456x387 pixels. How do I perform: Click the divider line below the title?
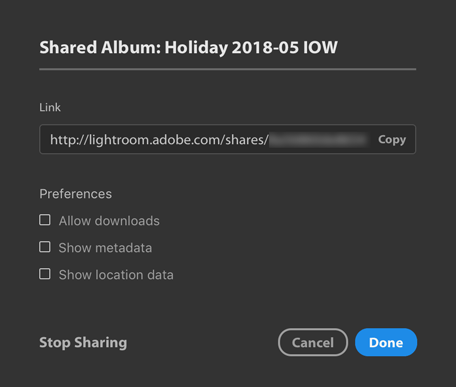pos(228,69)
